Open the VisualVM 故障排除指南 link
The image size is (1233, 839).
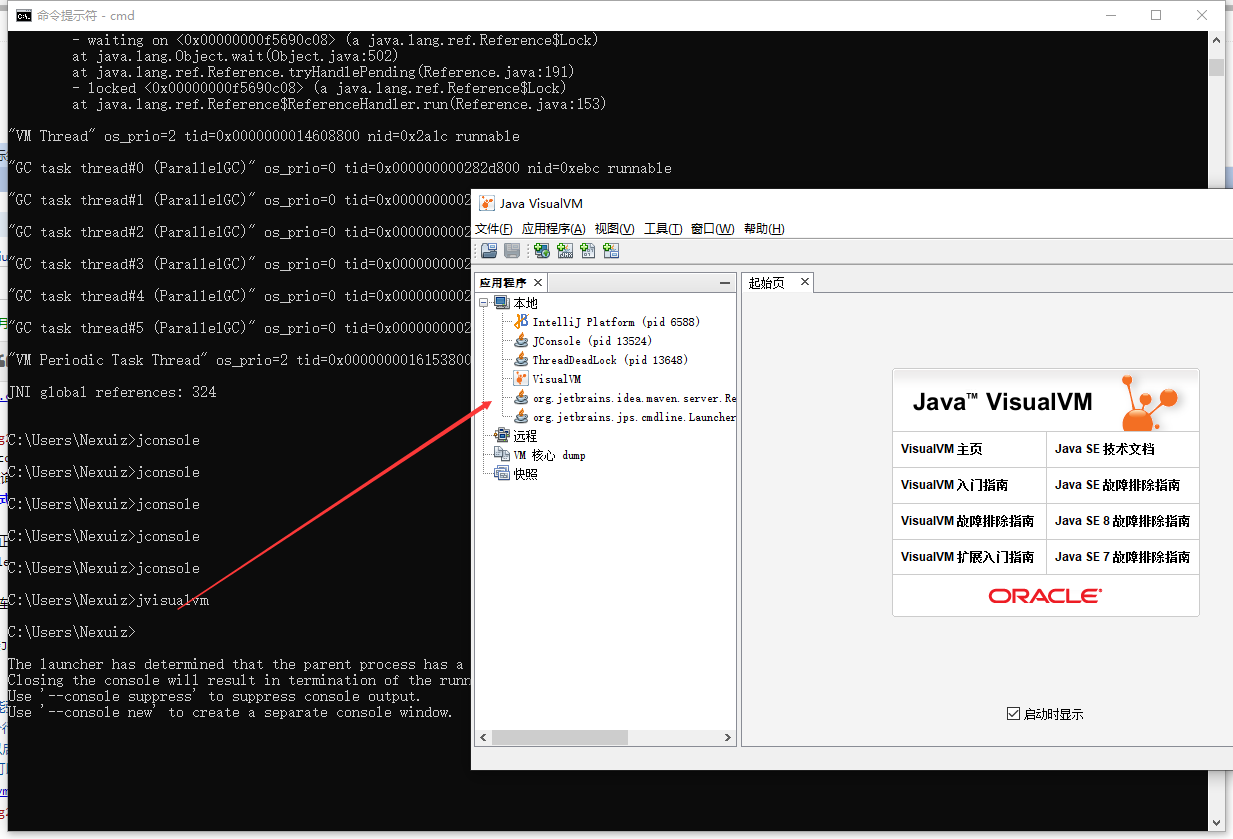click(969, 521)
